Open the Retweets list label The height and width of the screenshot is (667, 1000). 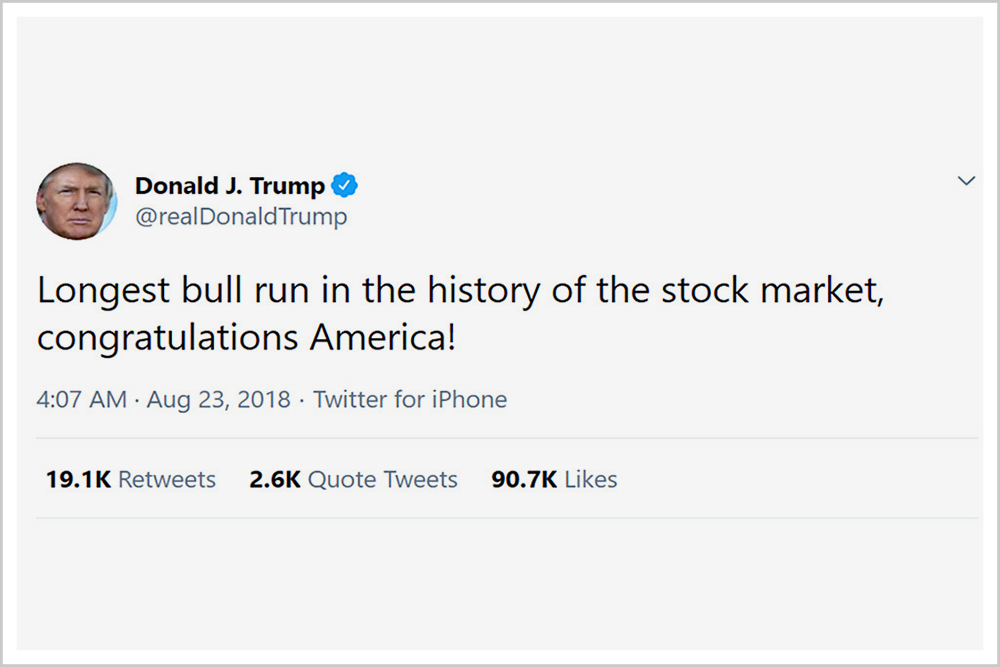pyautogui.click(x=167, y=480)
